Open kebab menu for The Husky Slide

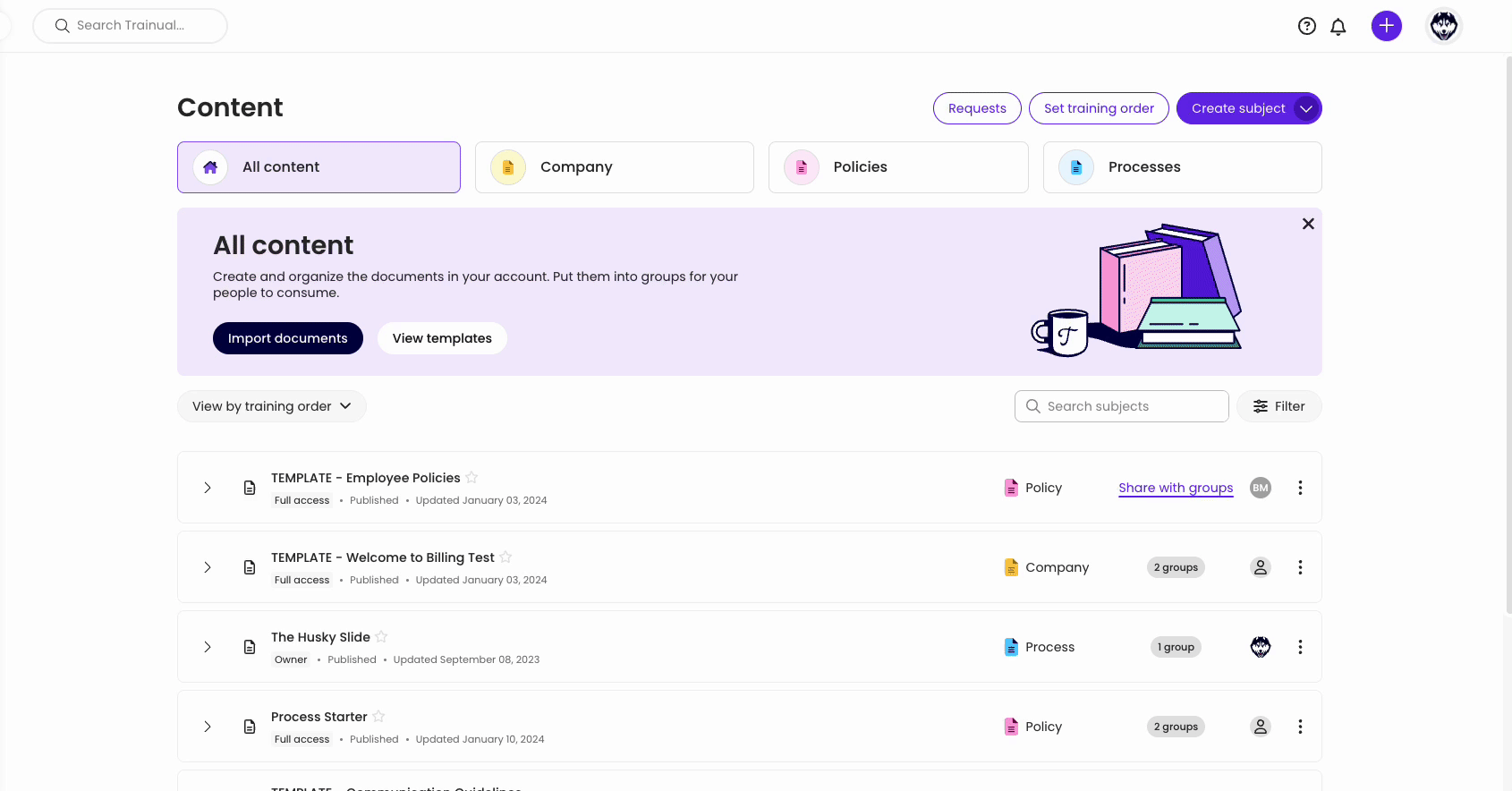pyautogui.click(x=1300, y=647)
